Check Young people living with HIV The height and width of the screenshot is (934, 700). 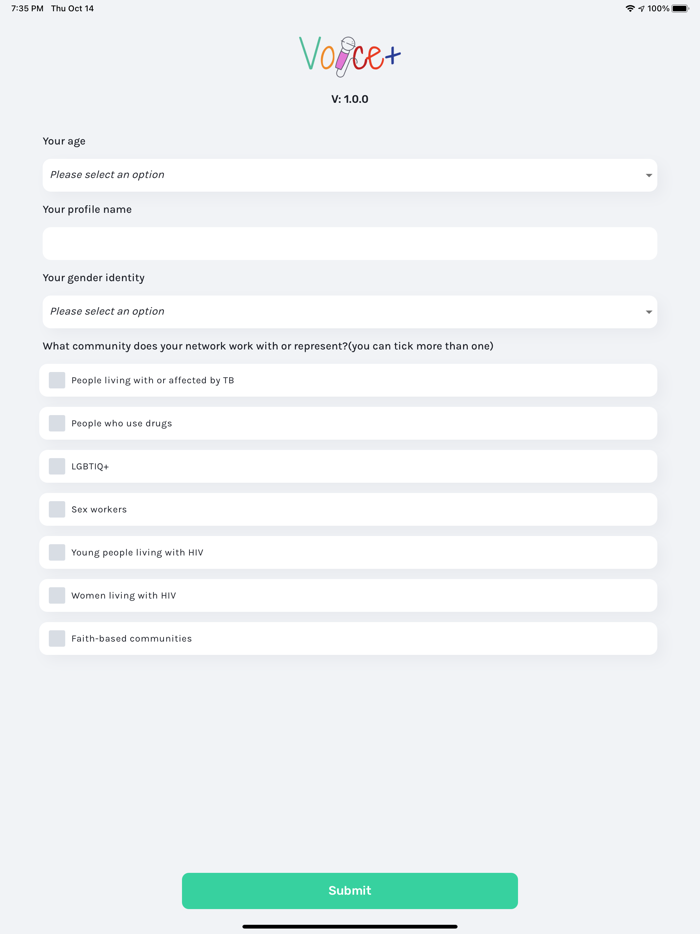coord(57,552)
